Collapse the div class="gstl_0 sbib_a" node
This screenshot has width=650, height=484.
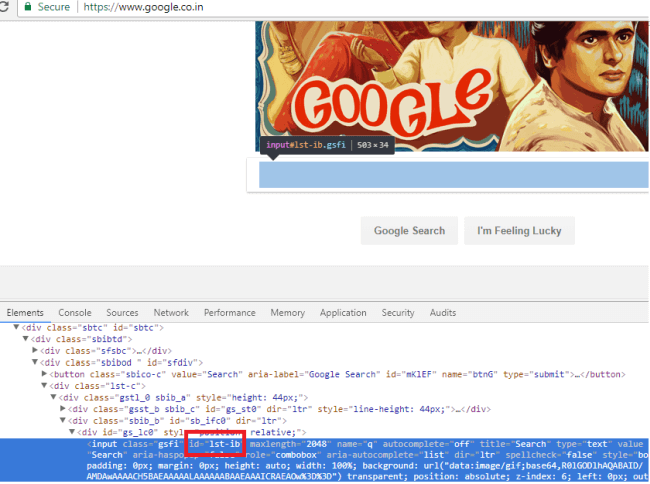pos(53,397)
